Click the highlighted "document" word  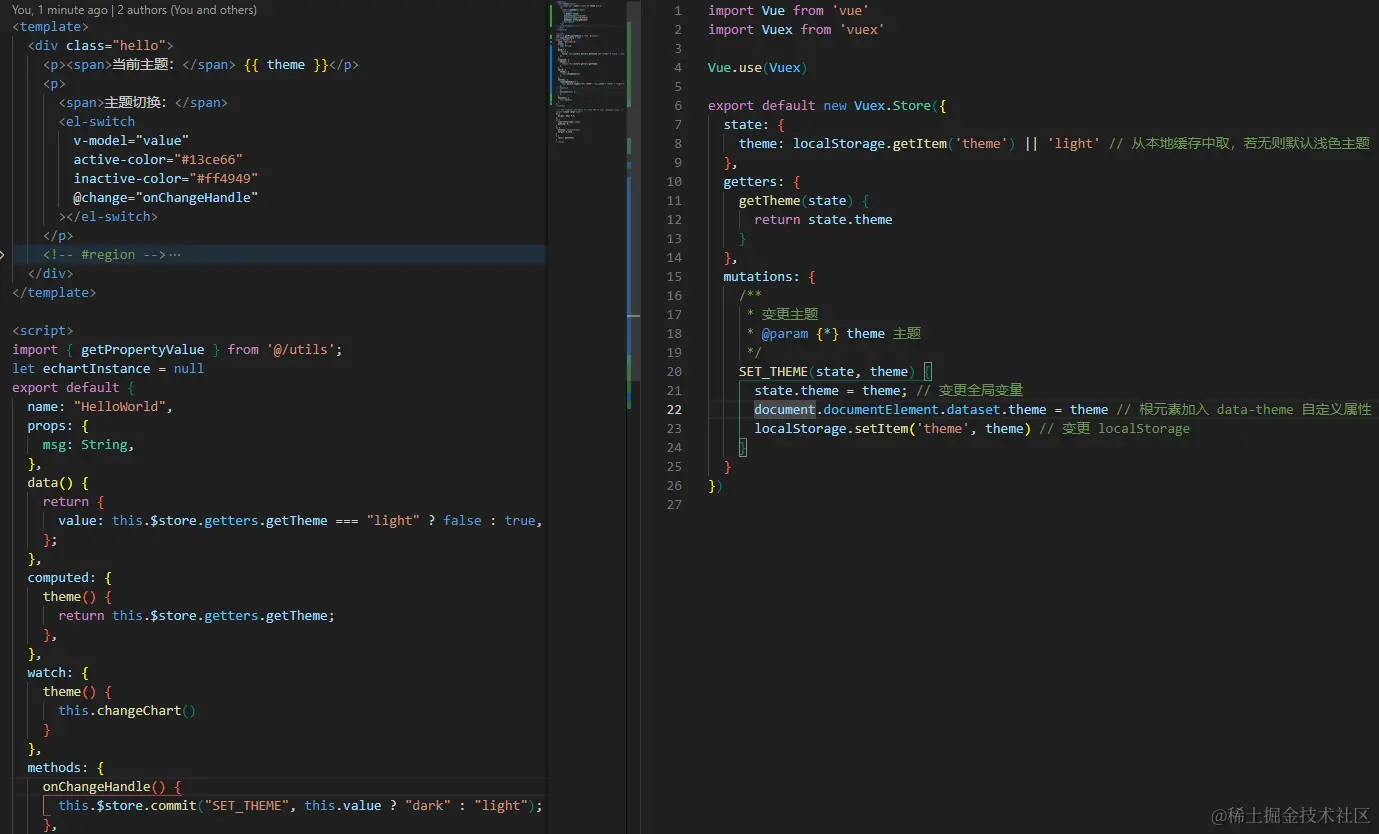click(x=785, y=410)
